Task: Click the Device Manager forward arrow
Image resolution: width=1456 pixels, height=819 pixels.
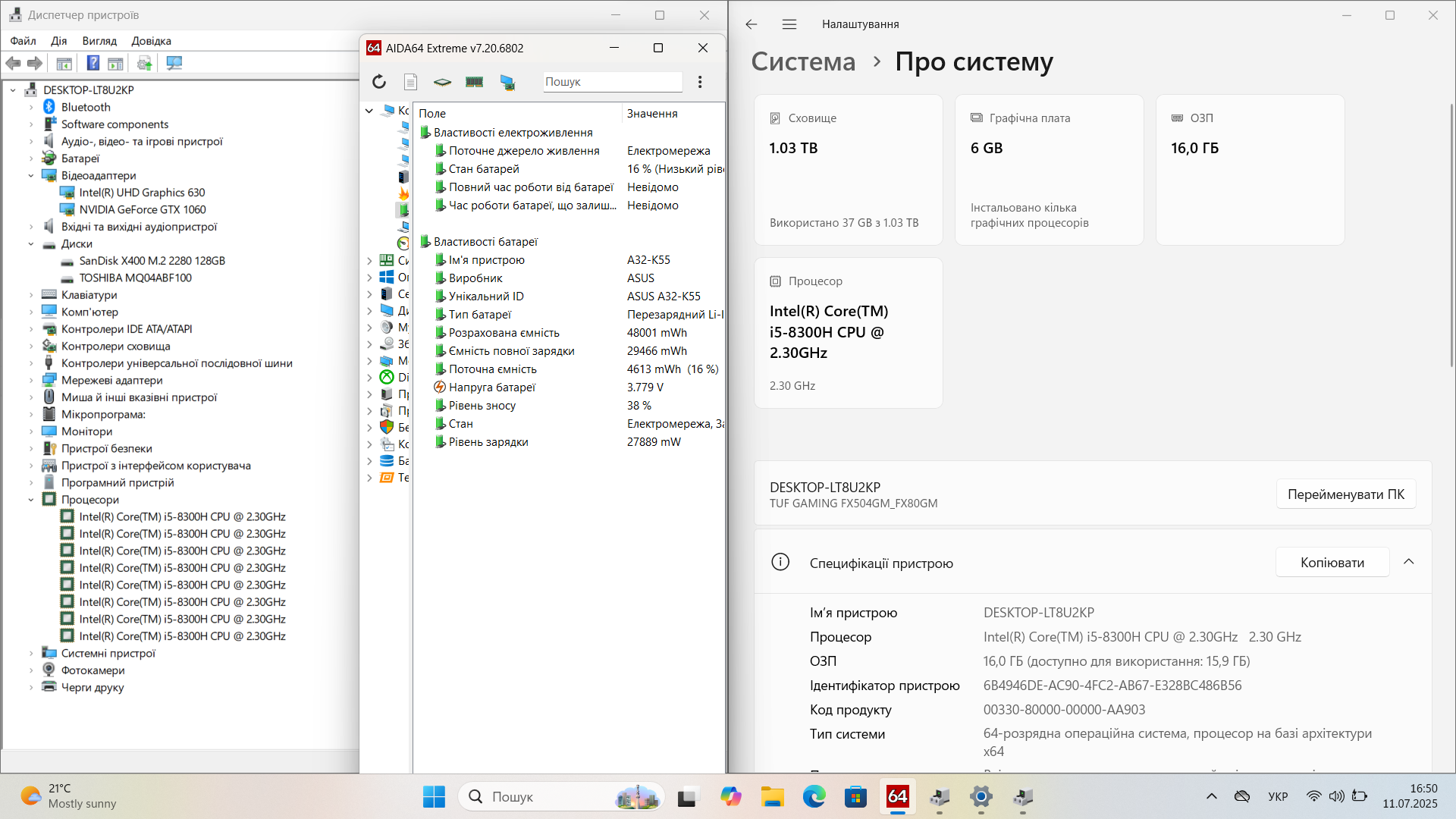Action: pos(35,64)
